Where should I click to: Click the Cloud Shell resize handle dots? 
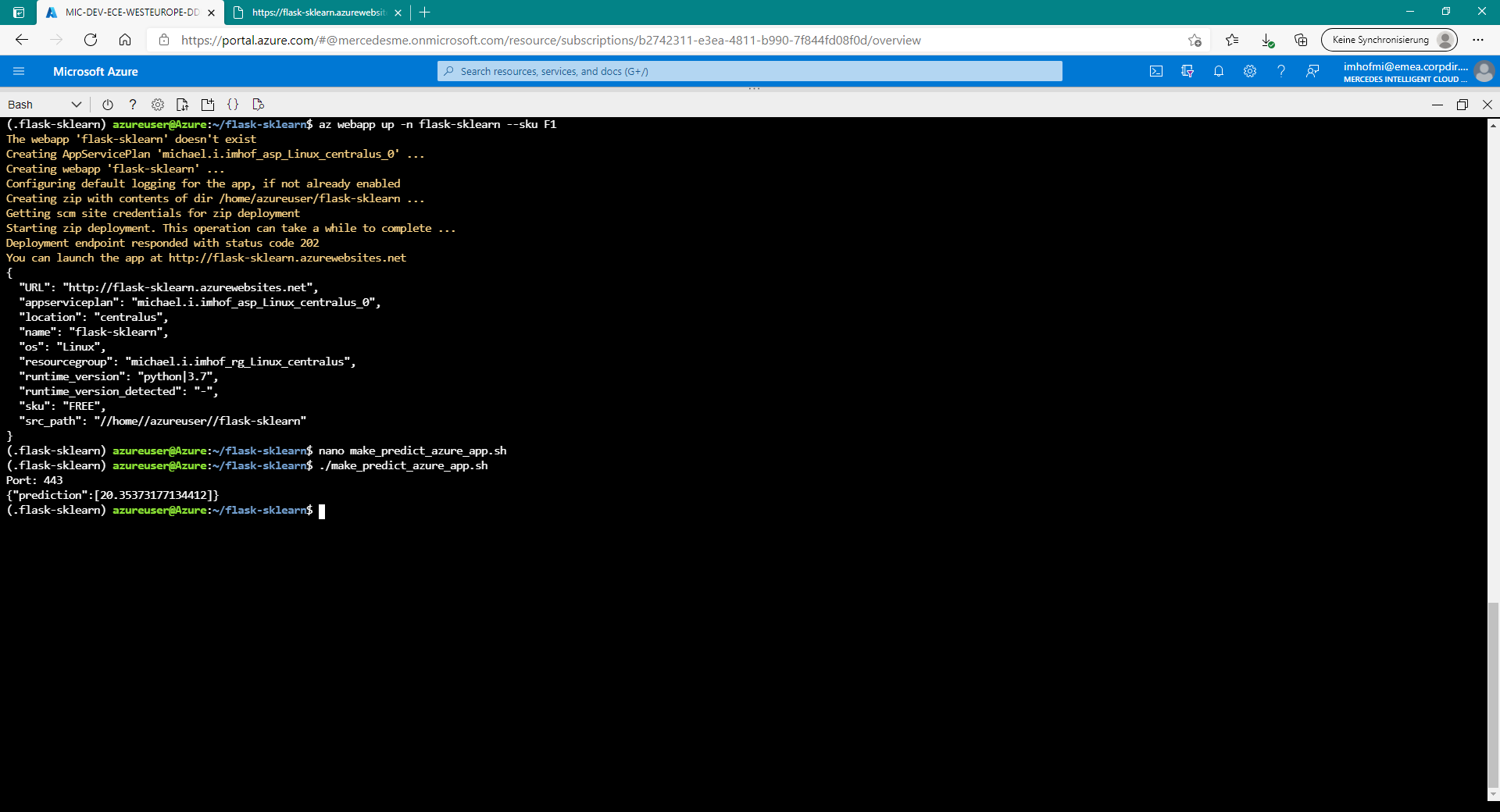[x=754, y=89]
